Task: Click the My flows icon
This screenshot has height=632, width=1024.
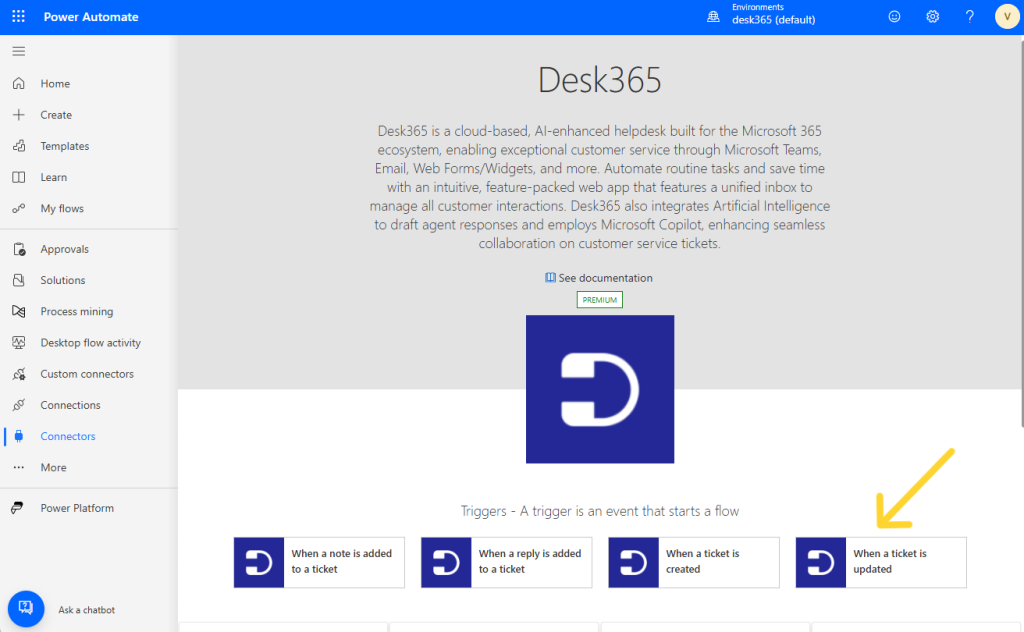Action: pyautogui.click(x=18, y=208)
